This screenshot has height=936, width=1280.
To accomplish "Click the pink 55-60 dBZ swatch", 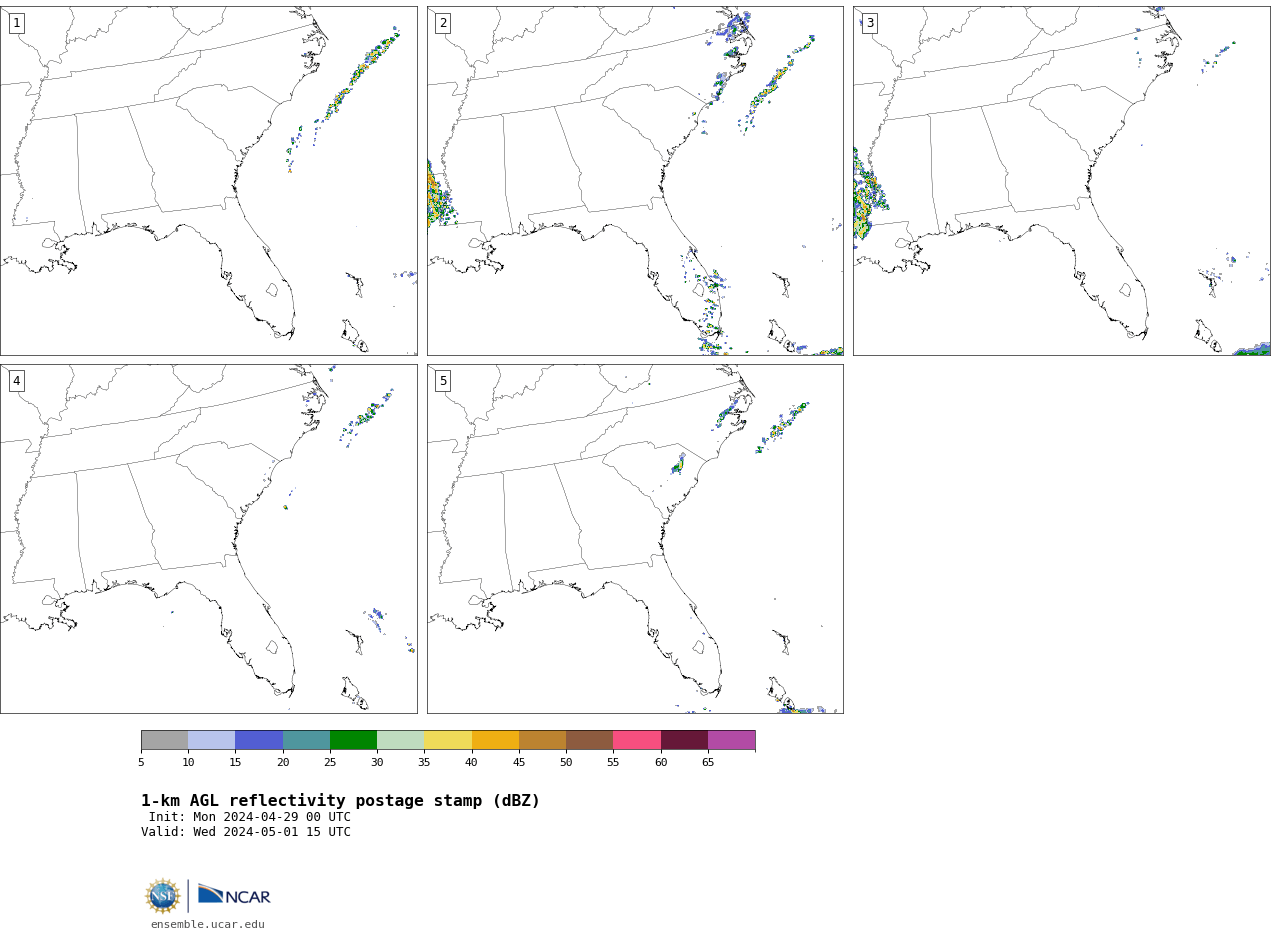I will point(637,740).
